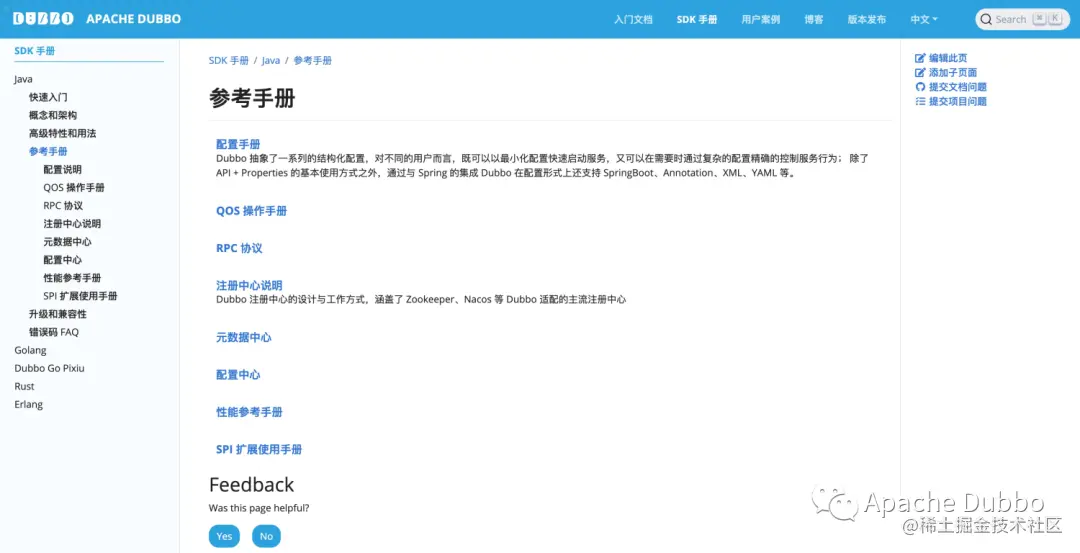Select Golang in the sidebar
Image resolution: width=1080 pixels, height=553 pixels.
click(30, 350)
